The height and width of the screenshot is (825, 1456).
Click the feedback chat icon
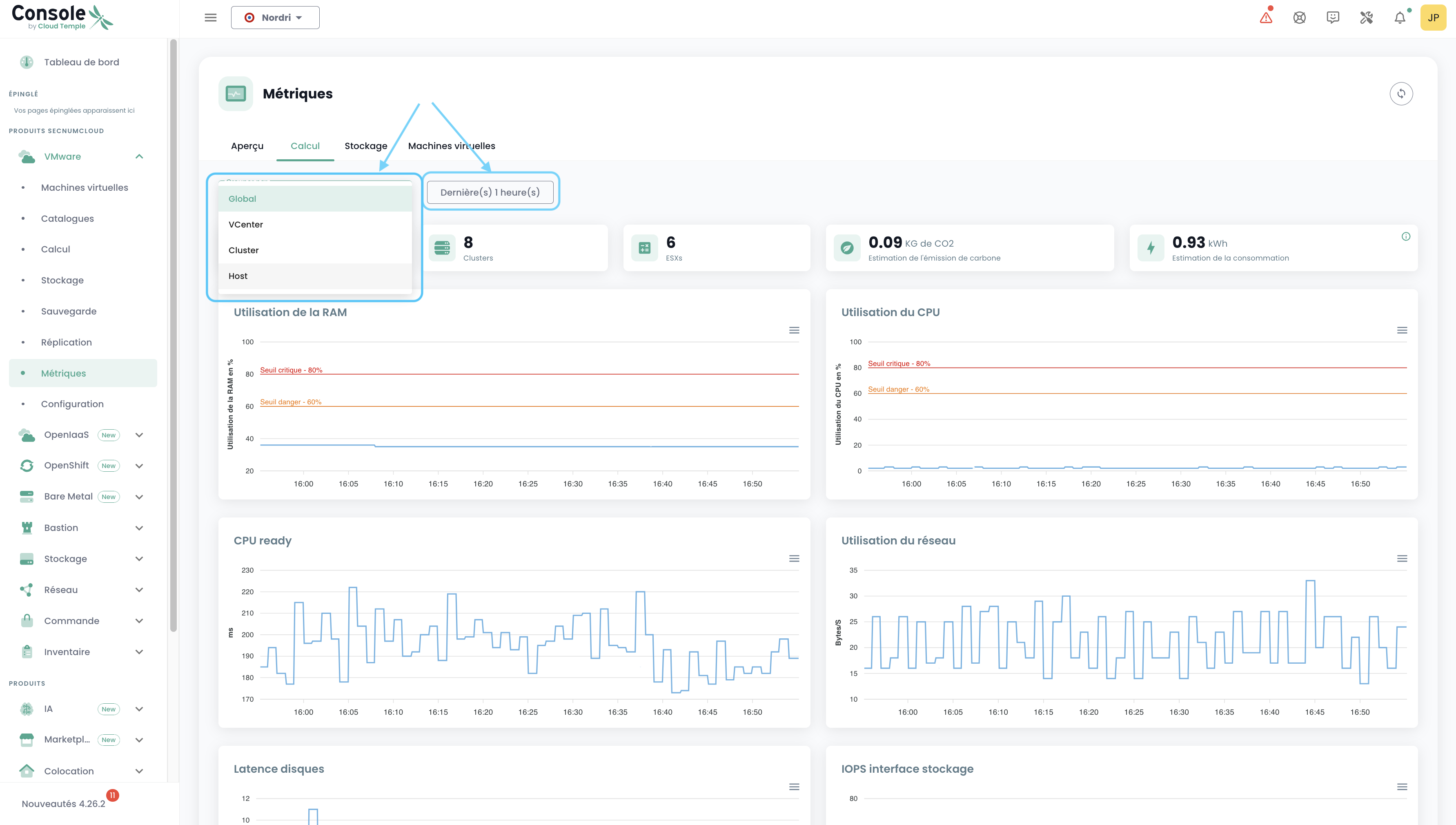coord(1333,18)
